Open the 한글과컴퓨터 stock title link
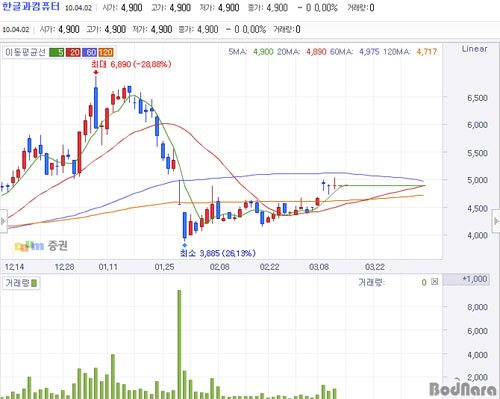This screenshot has width=500, height=399. coord(31,7)
